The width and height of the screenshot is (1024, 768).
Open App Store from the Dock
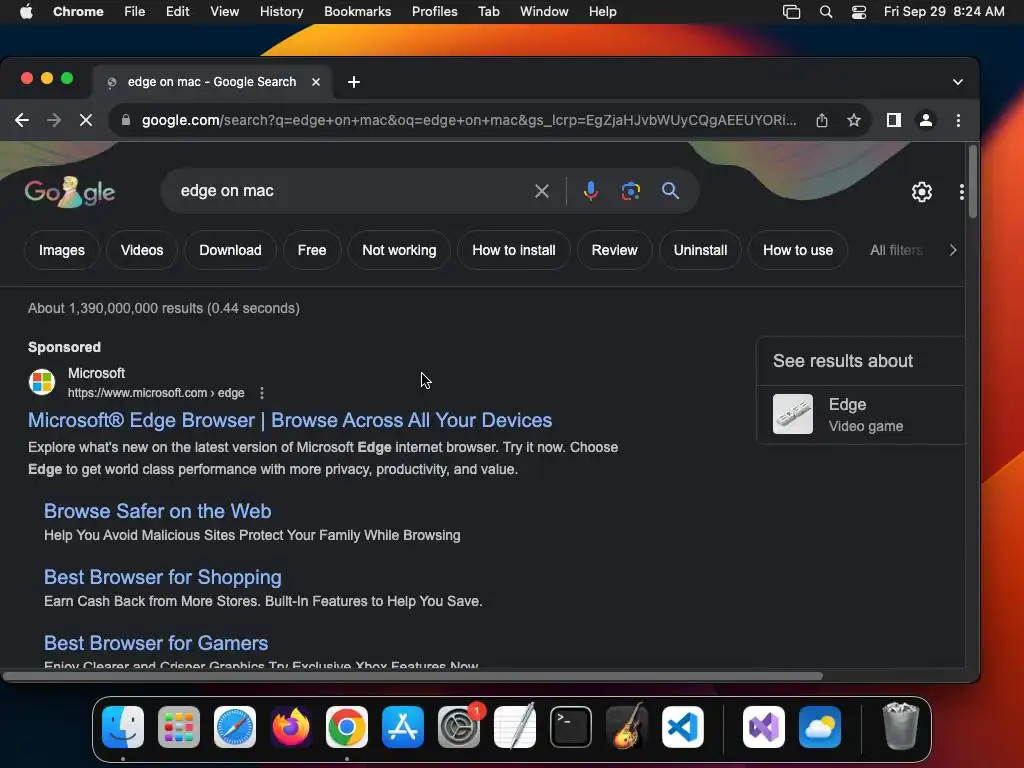[403, 727]
